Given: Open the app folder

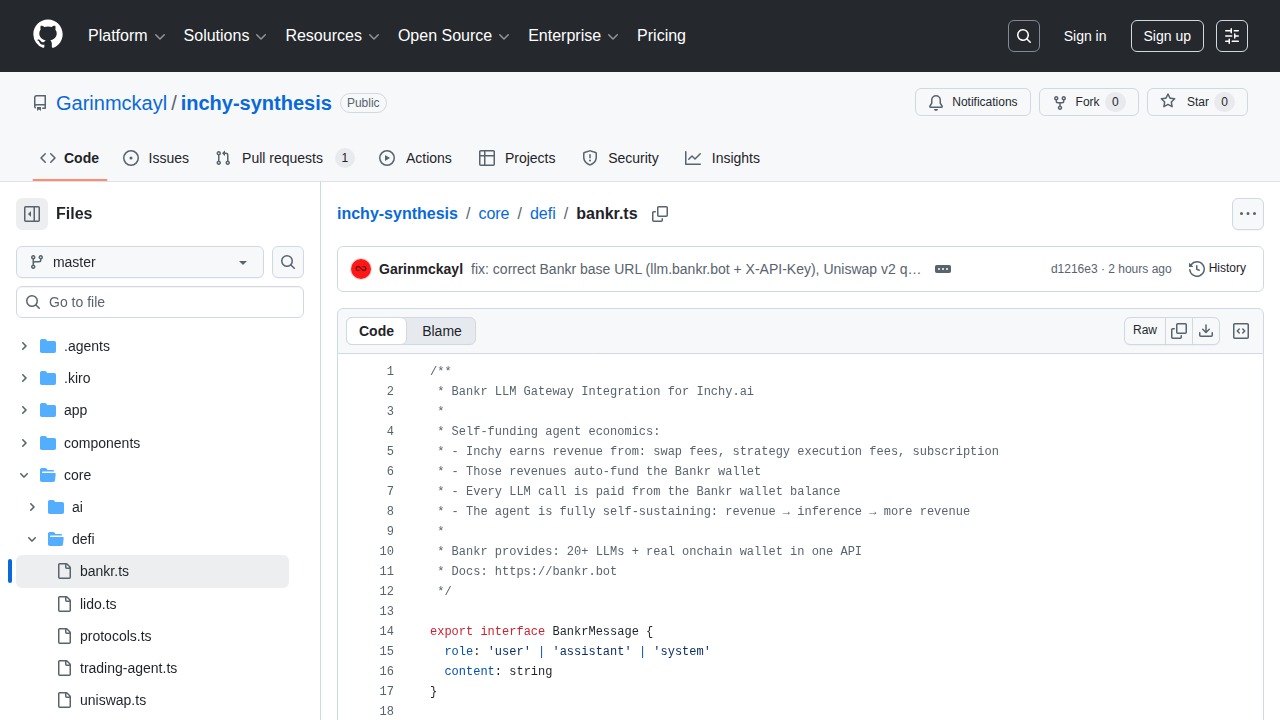Looking at the screenshot, I should coord(75,411).
